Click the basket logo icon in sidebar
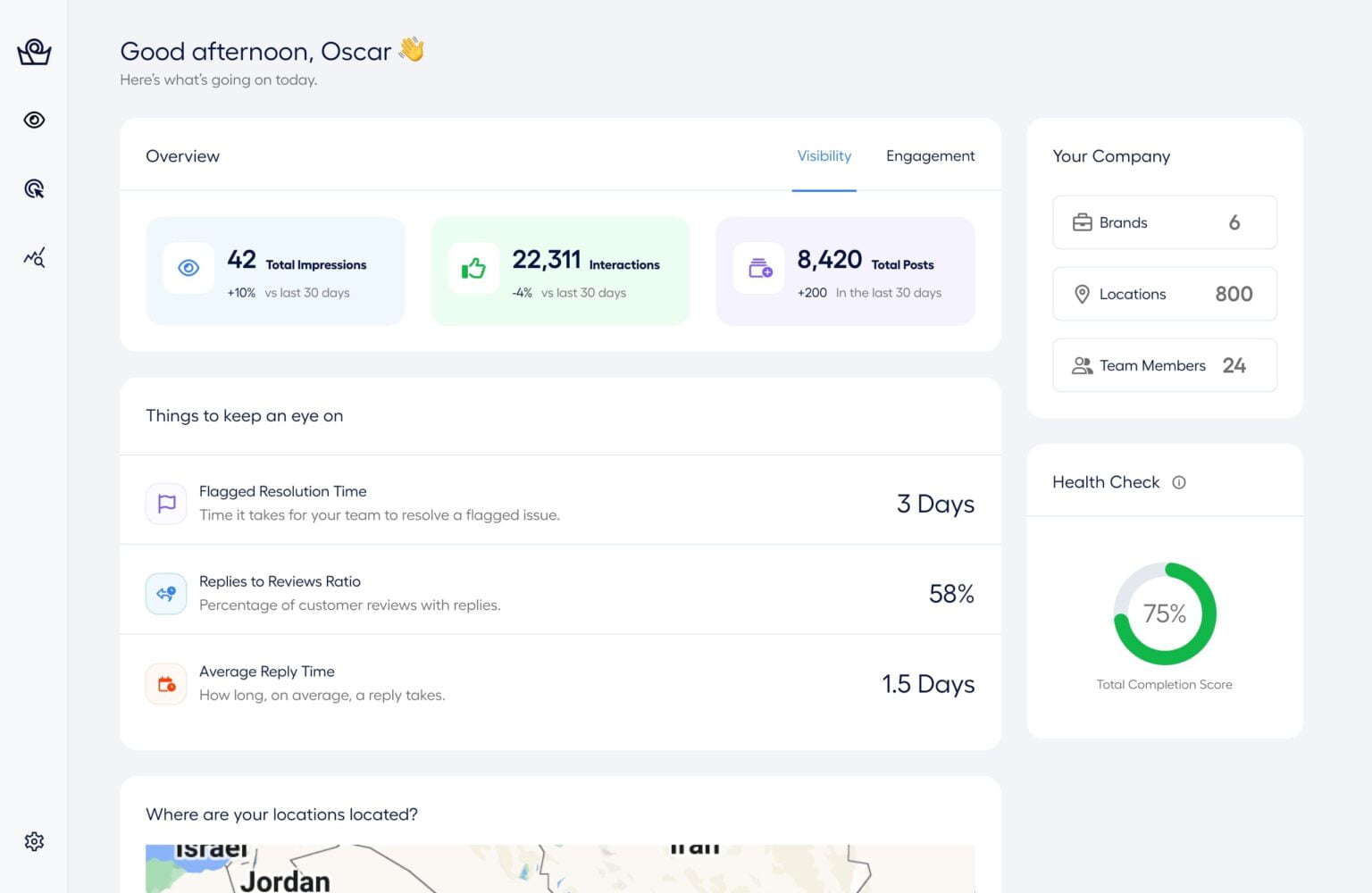 (34, 52)
